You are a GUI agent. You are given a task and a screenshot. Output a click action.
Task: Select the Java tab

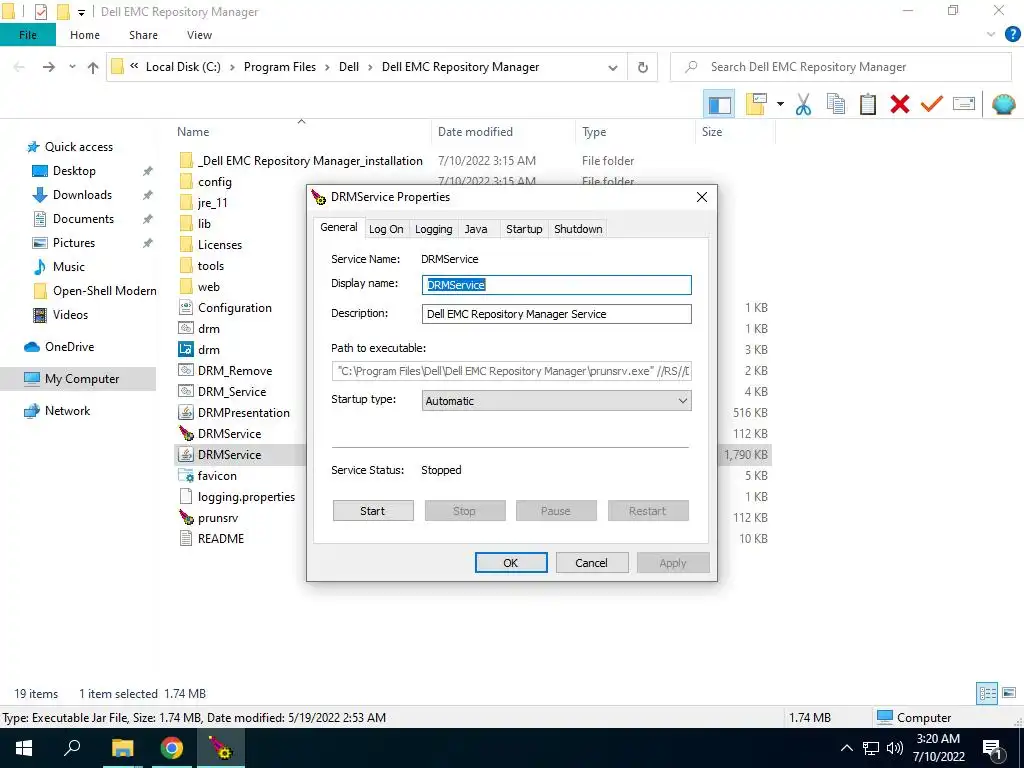coord(476,229)
